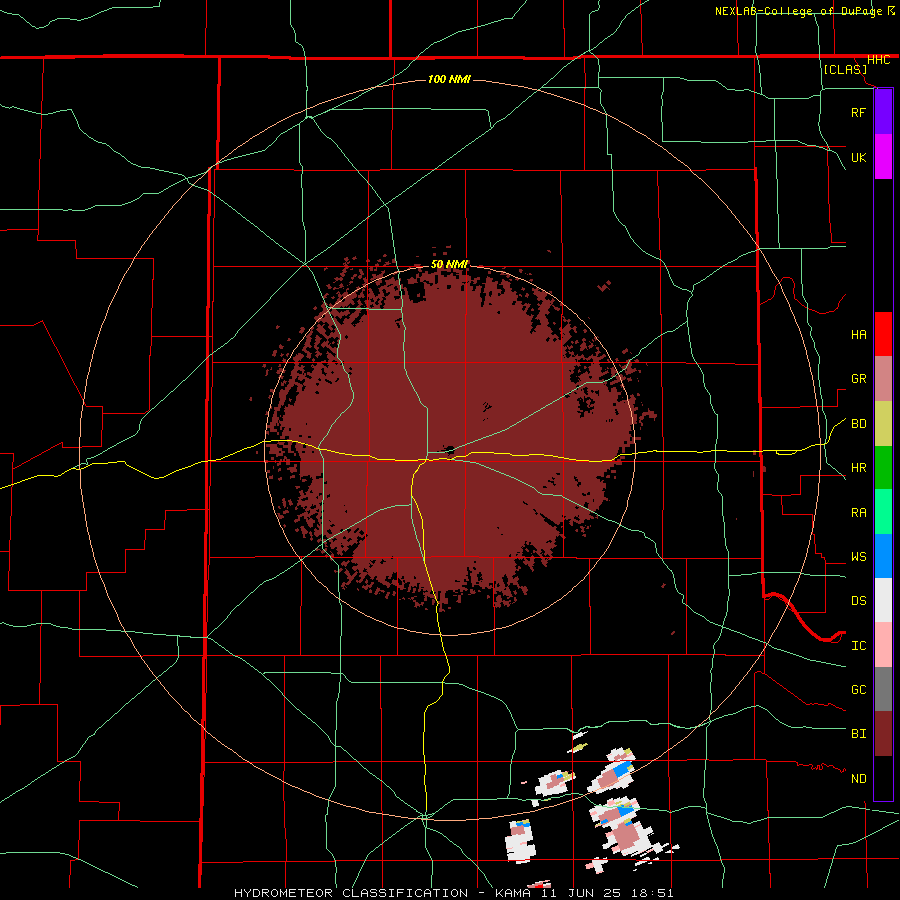Viewport: 900px width, 900px height.
Task: Click the "RF" legend label
Action: click(x=858, y=112)
